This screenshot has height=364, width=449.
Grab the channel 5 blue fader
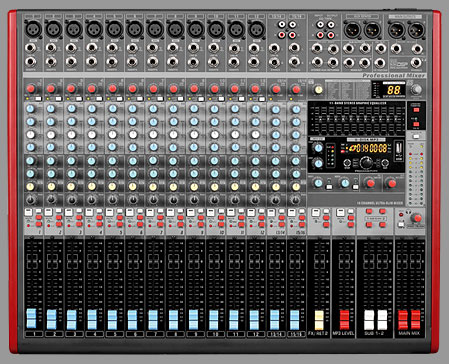112,320
